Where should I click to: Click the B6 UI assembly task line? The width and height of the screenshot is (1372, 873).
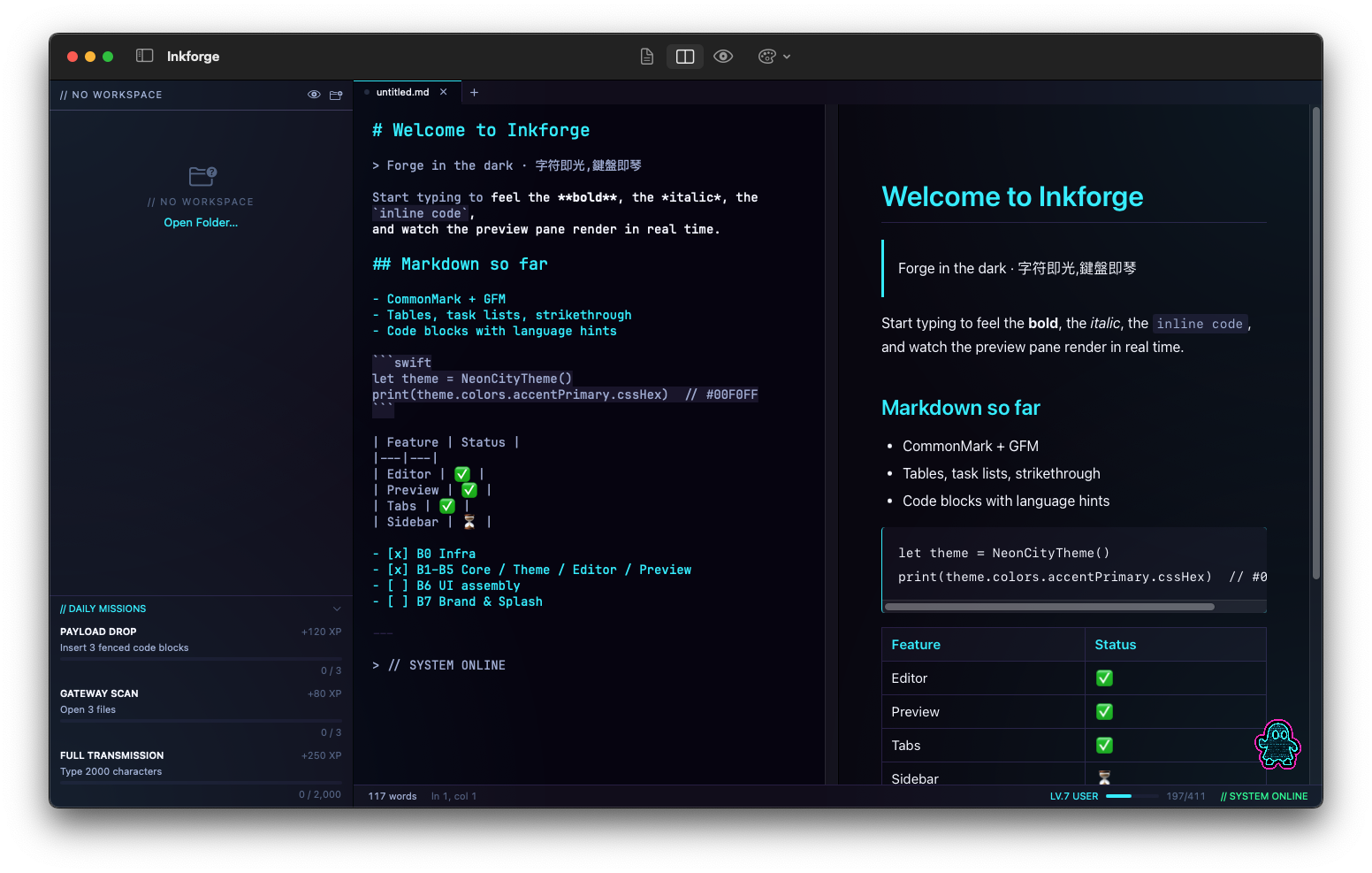tap(446, 586)
